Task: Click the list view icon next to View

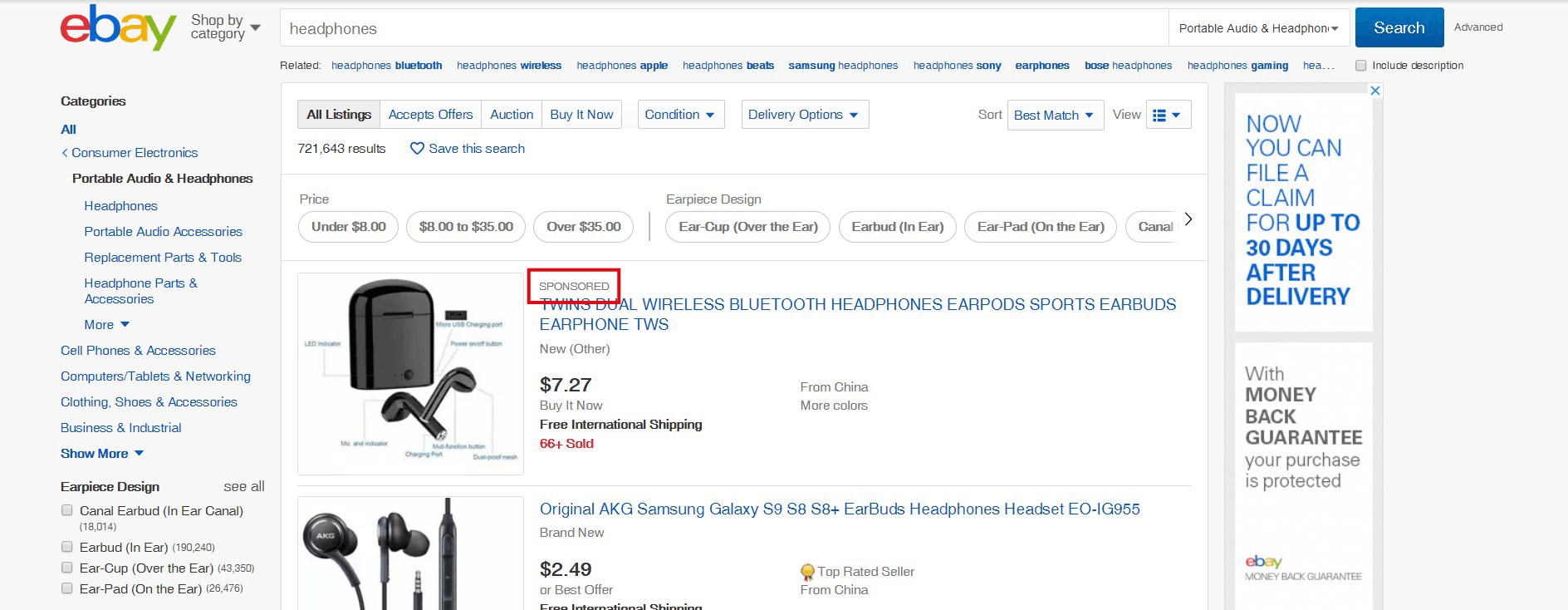Action: [1159, 115]
